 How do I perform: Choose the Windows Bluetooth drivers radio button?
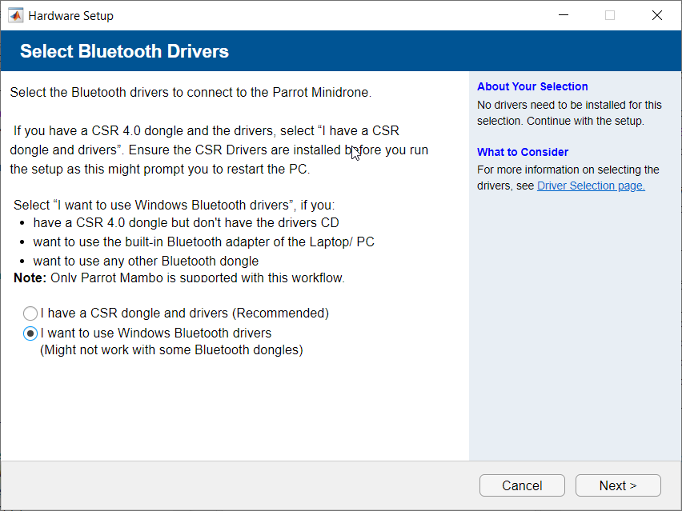[x=31, y=333]
